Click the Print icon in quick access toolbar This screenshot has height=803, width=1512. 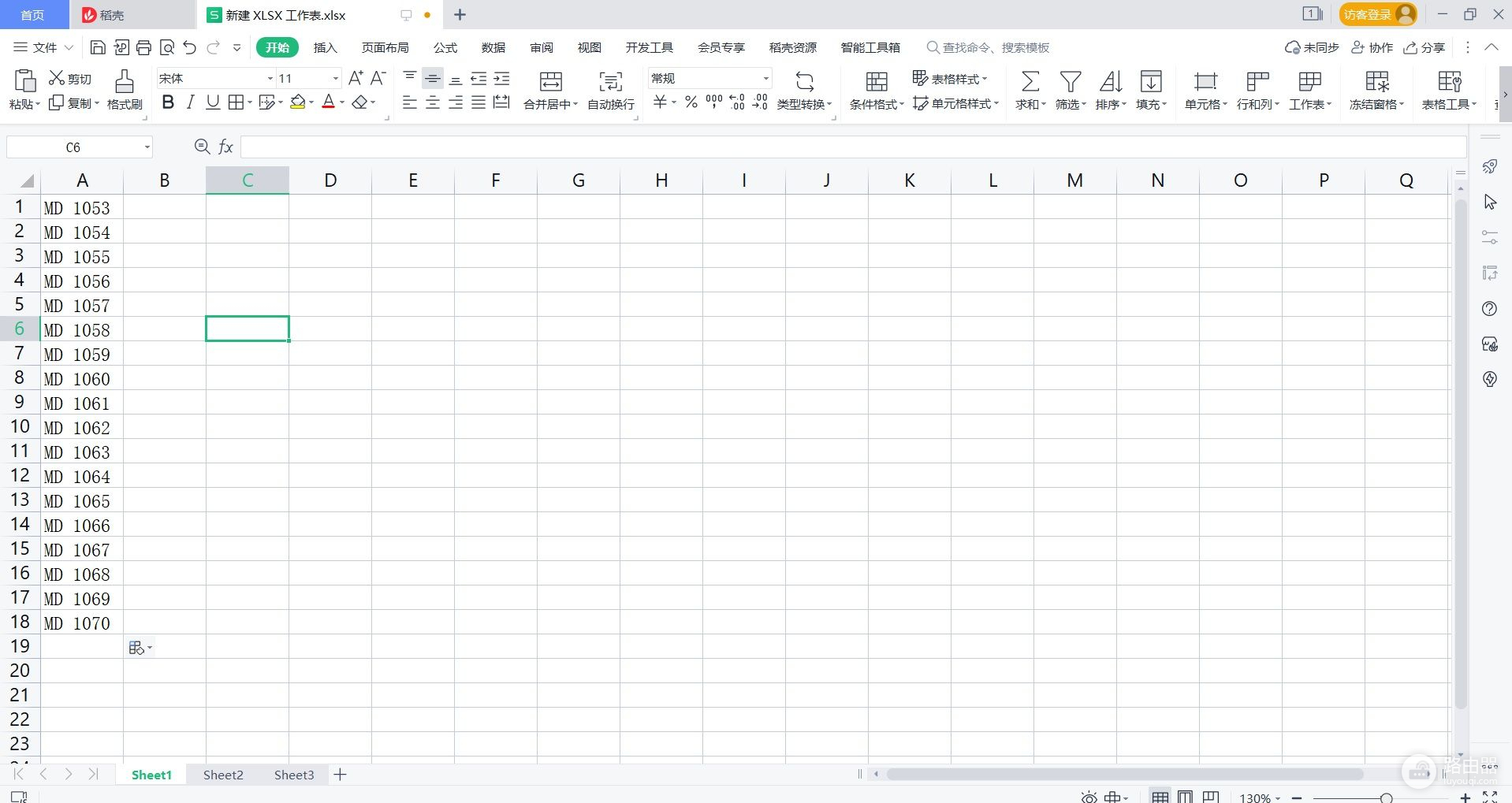pyautogui.click(x=143, y=47)
